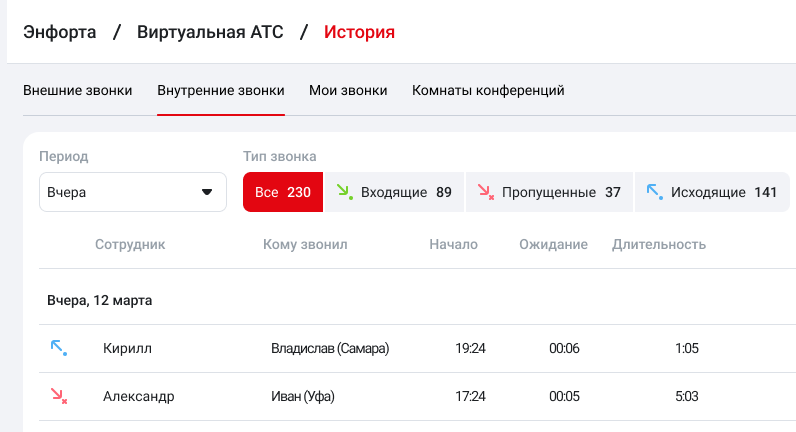
Task: Go to Комнаты конференций tab
Action: [x=488, y=90]
